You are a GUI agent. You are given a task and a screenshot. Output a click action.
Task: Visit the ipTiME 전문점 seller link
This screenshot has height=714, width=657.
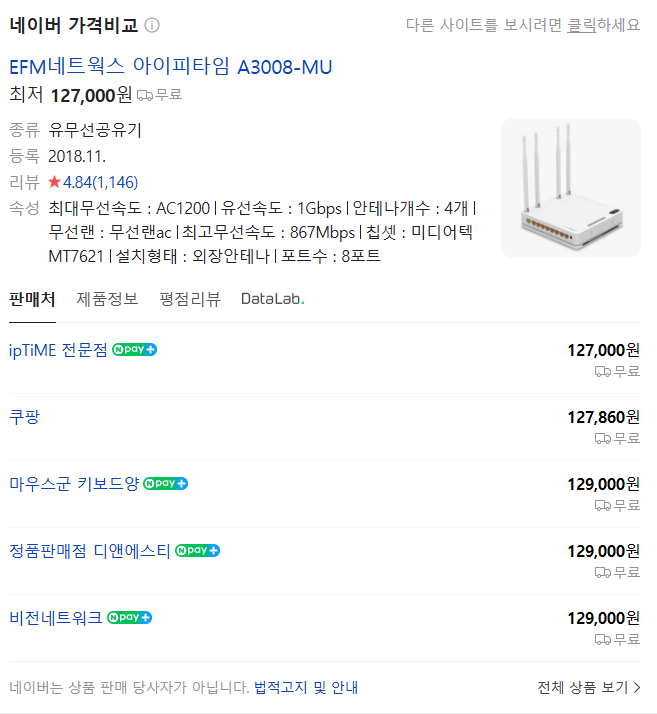(58, 350)
